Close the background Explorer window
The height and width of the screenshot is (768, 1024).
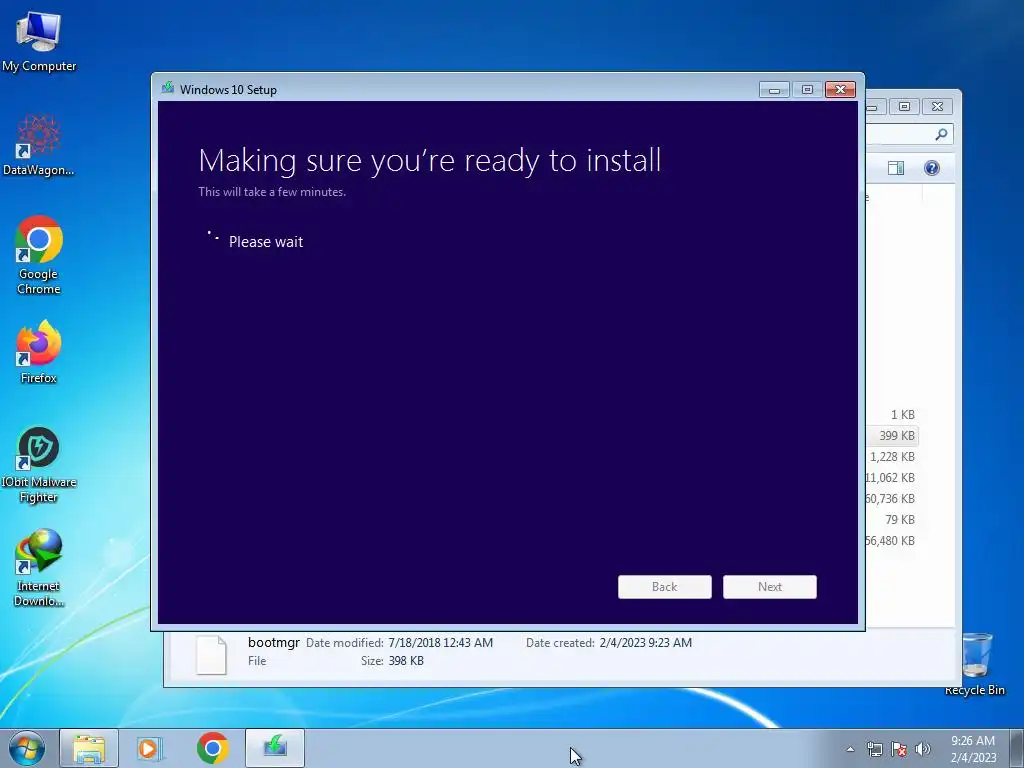938,106
